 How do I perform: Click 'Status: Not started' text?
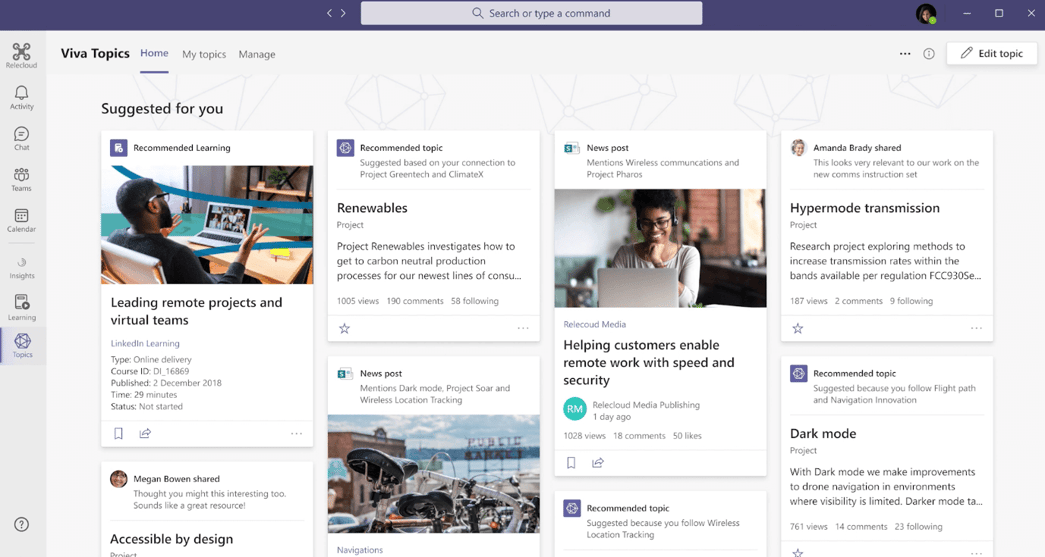point(147,406)
